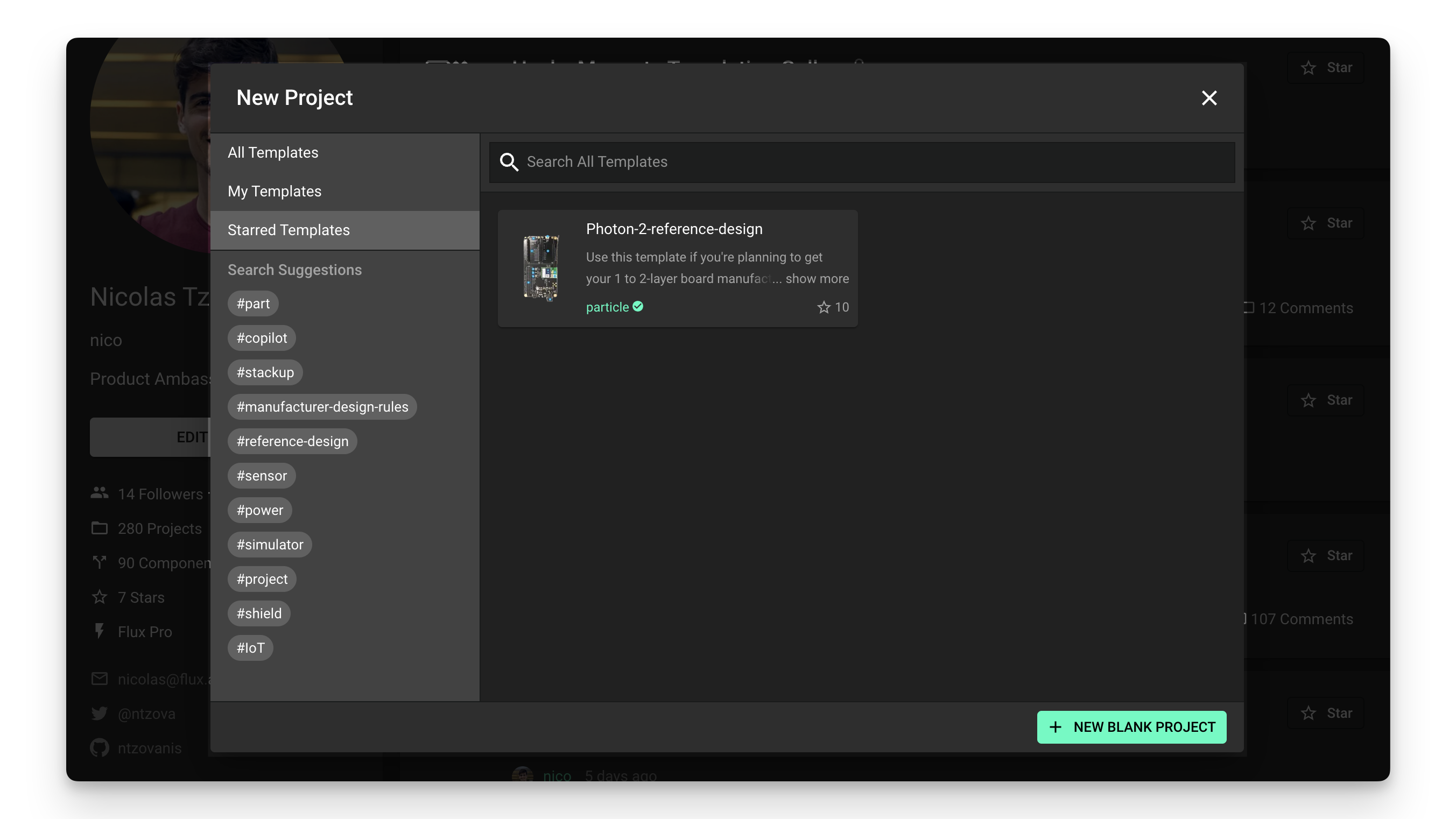
Task: Click particle's verified checkmark badge
Action: pyautogui.click(x=638, y=306)
